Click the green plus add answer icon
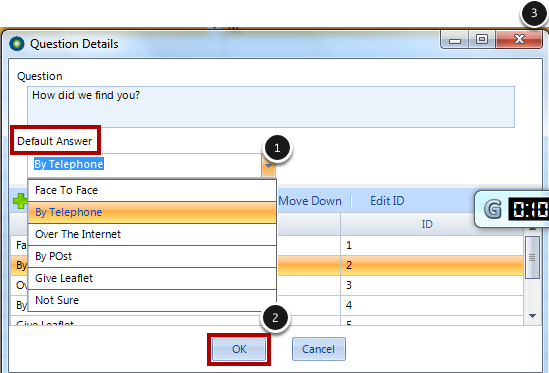The width and height of the screenshot is (549, 373). click(20, 201)
